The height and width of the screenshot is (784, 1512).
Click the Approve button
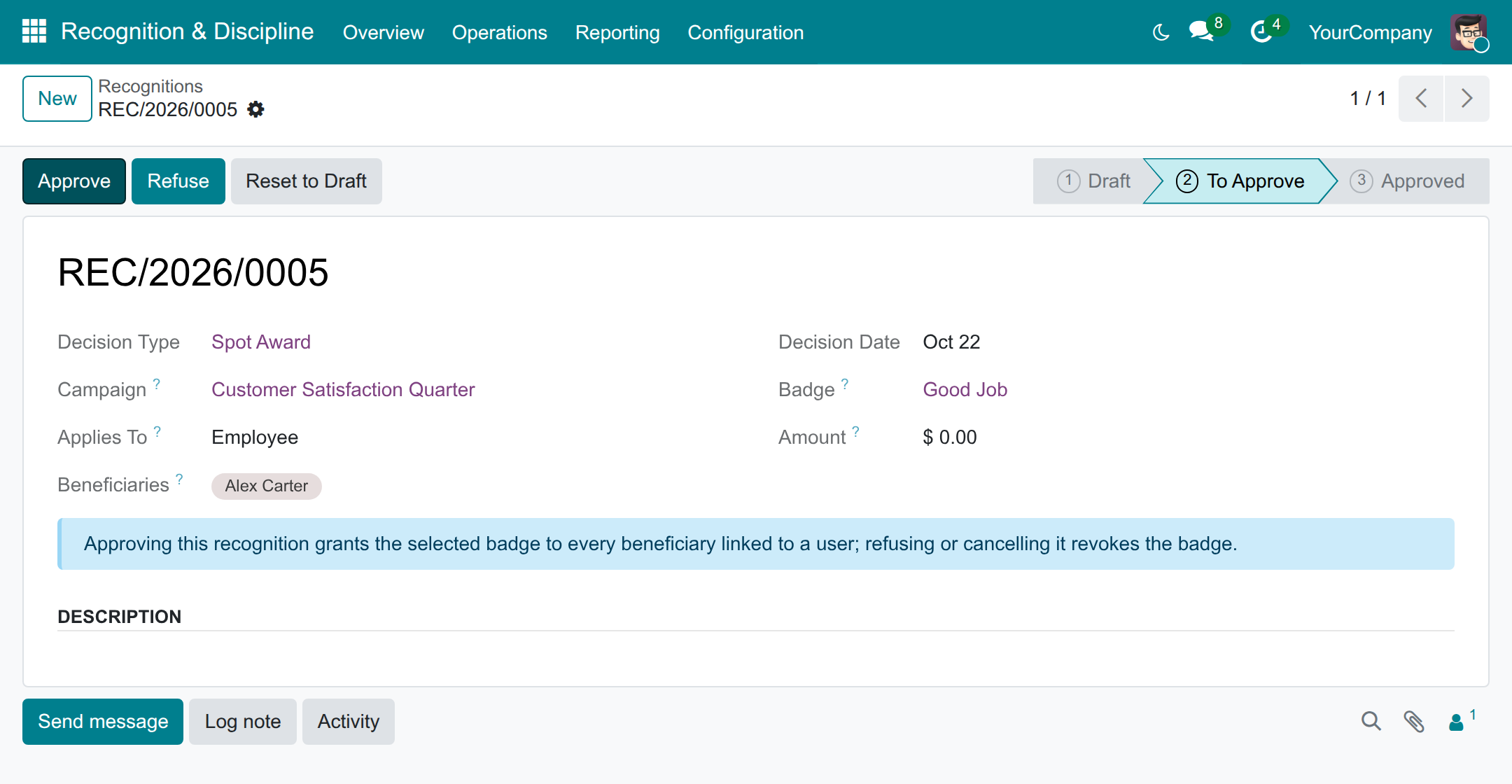74,181
